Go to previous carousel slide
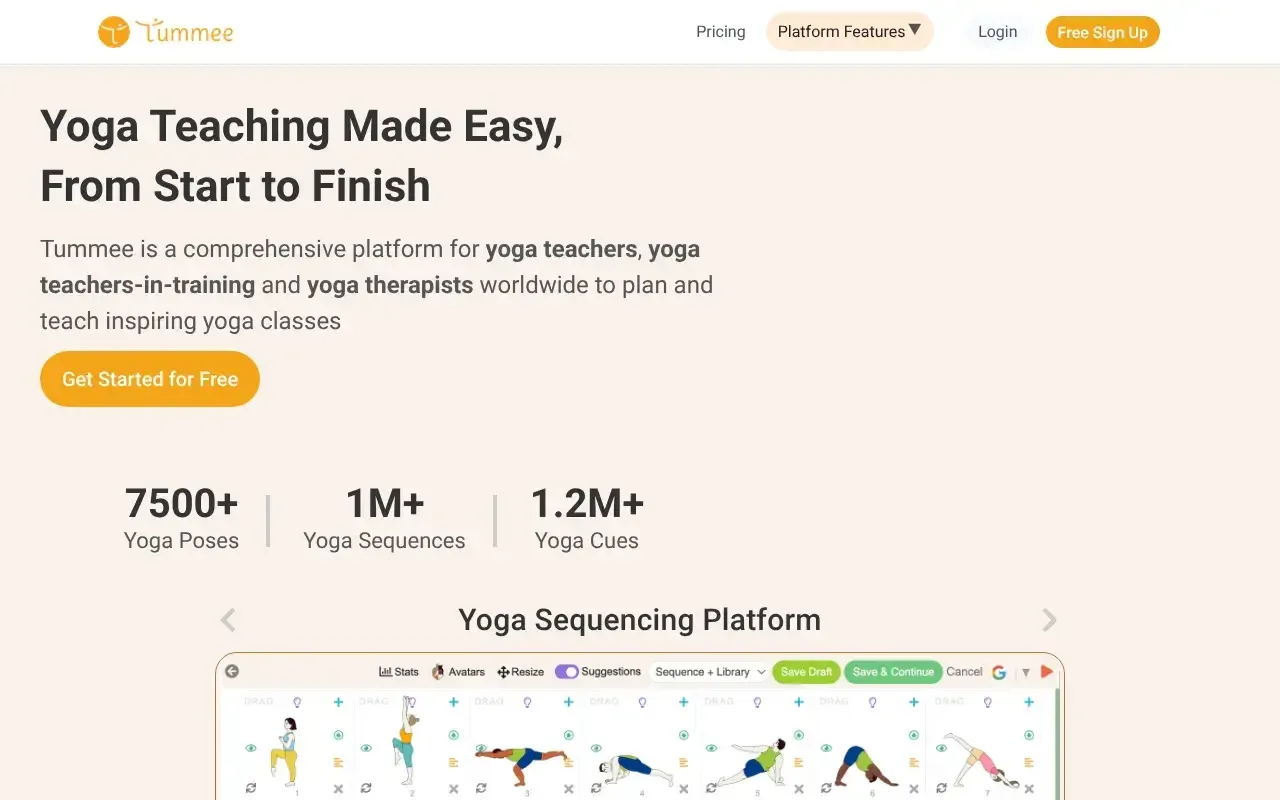 click(228, 620)
